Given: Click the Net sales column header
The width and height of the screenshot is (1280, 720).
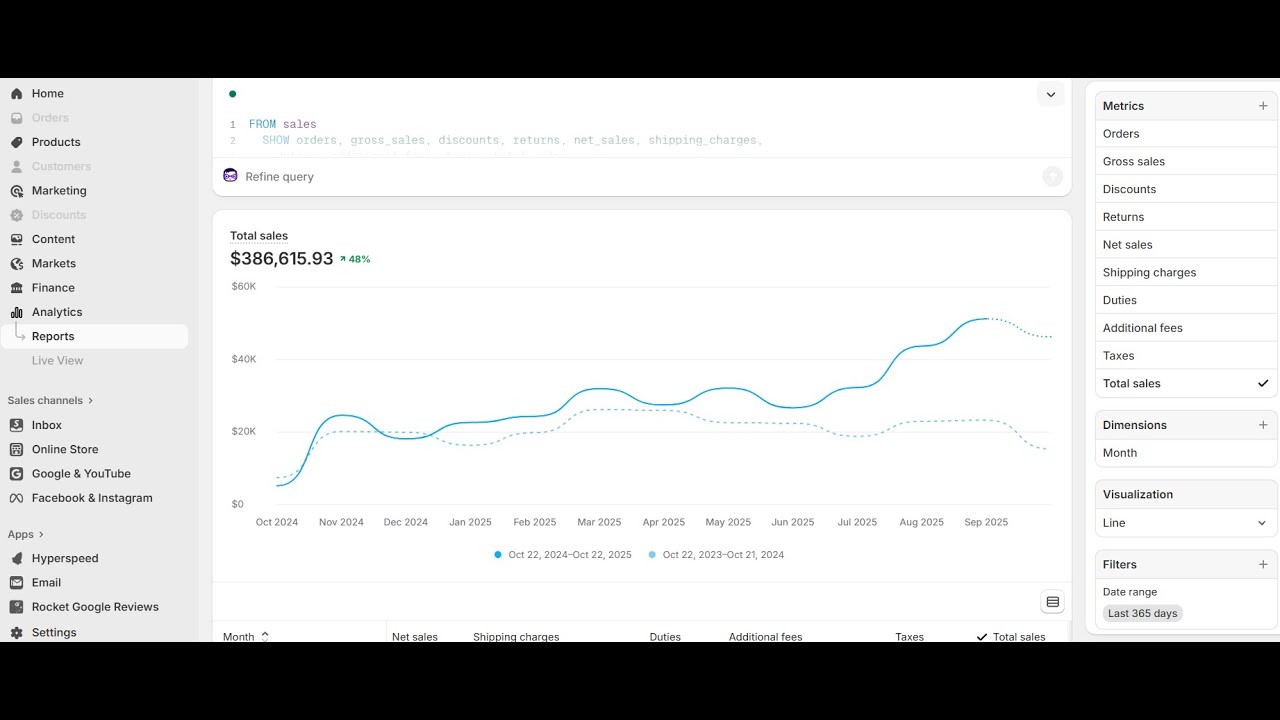Looking at the screenshot, I should [x=415, y=637].
